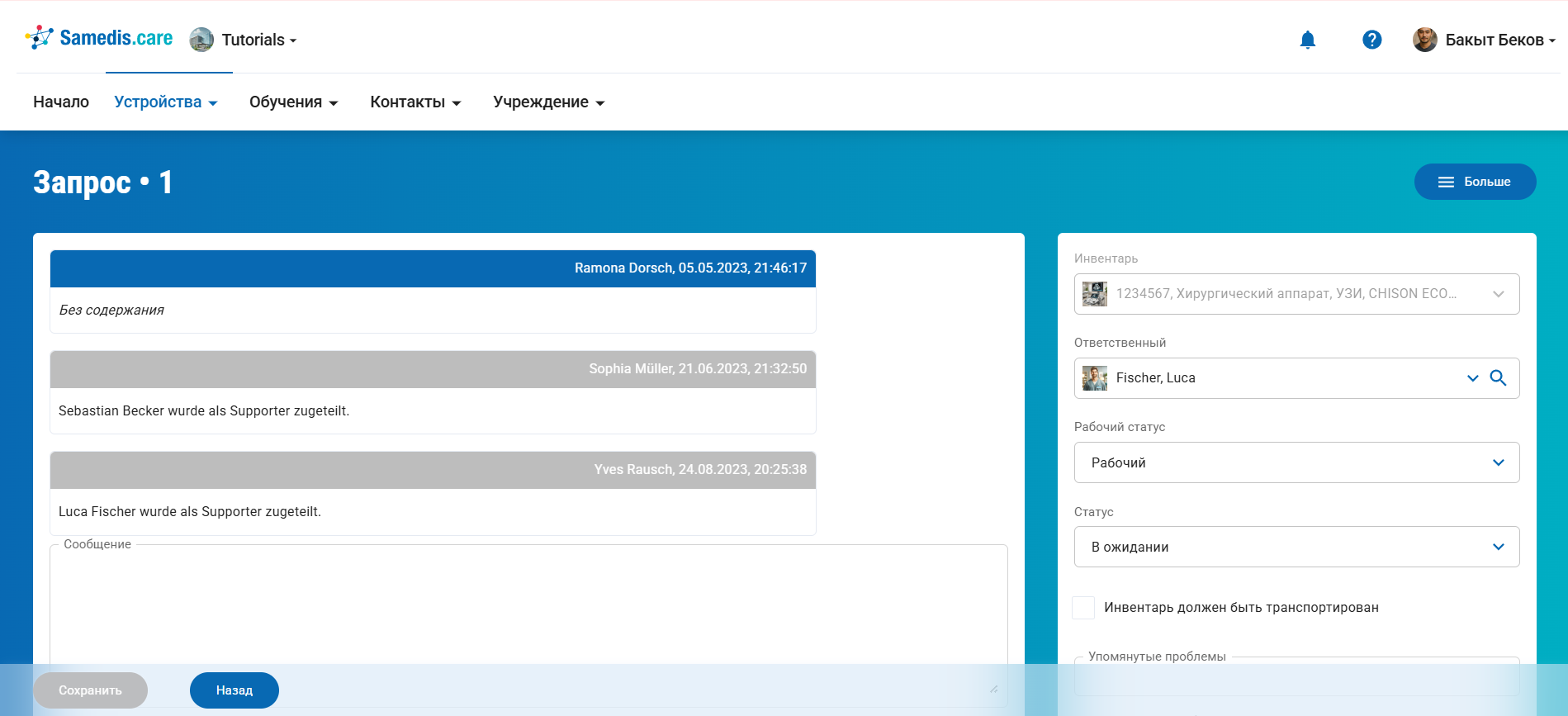The width and height of the screenshot is (1568, 716).
Task: Open the Обучения menu
Action: point(293,102)
